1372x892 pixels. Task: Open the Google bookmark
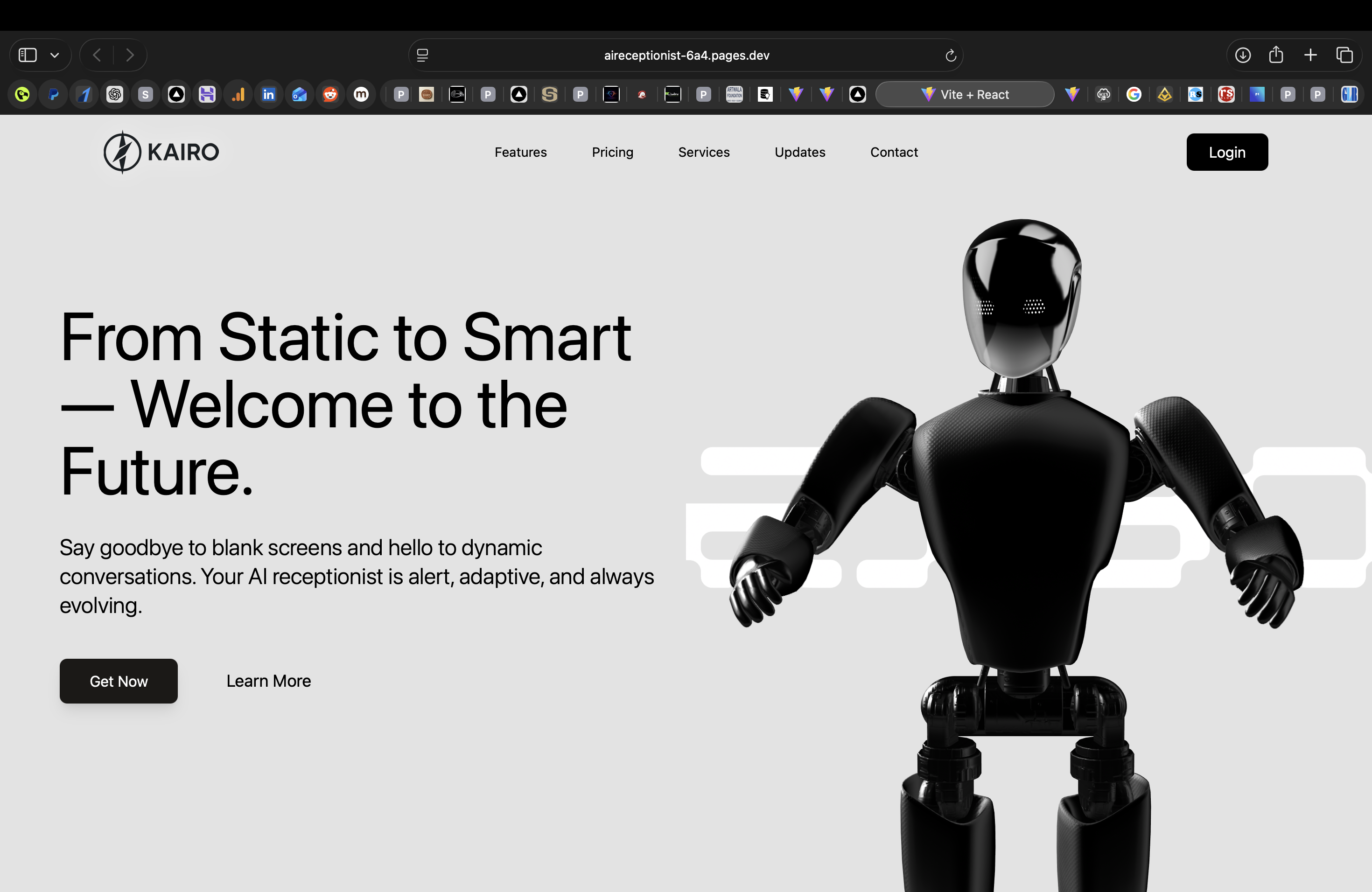coord(1134,94)
